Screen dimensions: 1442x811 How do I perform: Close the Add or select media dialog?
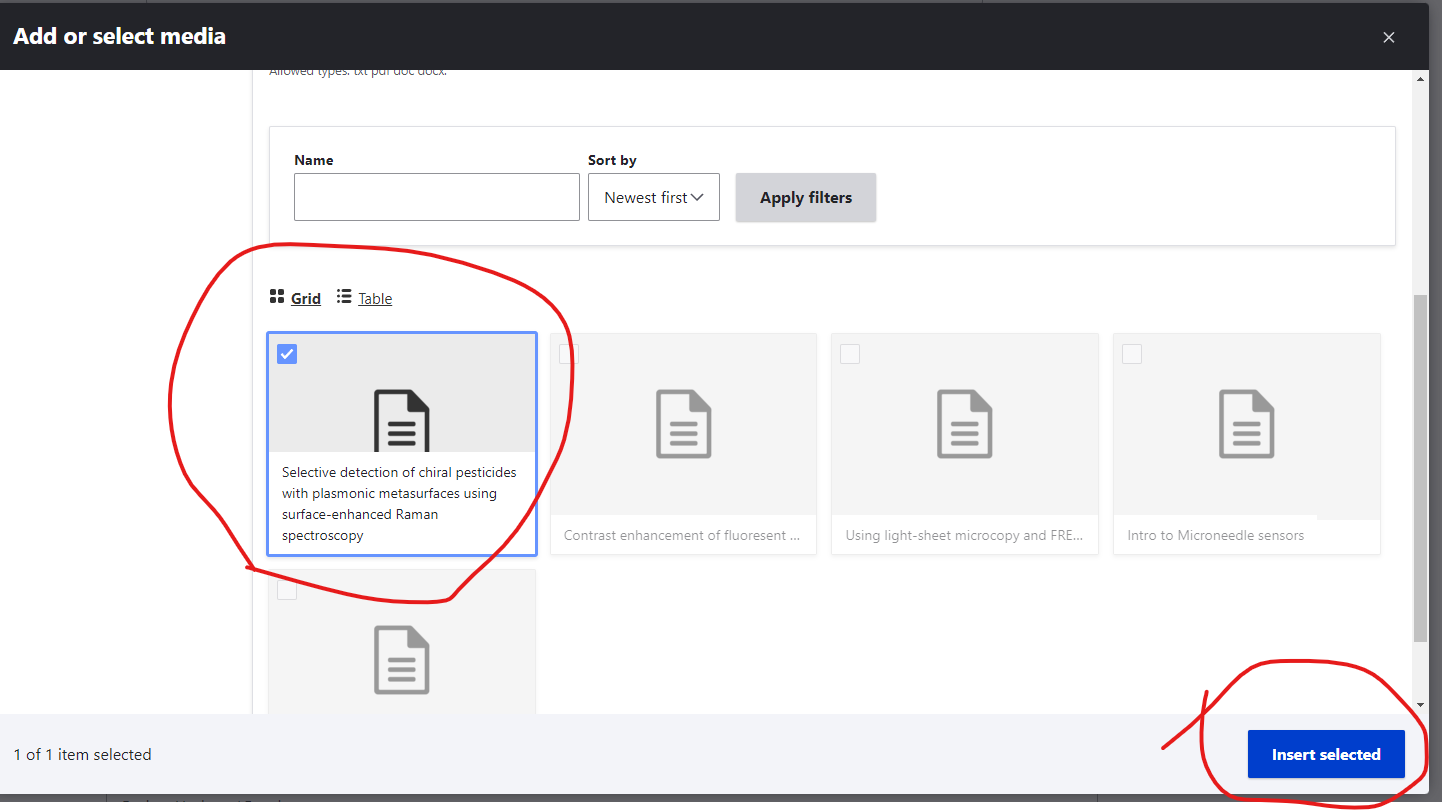coord(1388,37)
